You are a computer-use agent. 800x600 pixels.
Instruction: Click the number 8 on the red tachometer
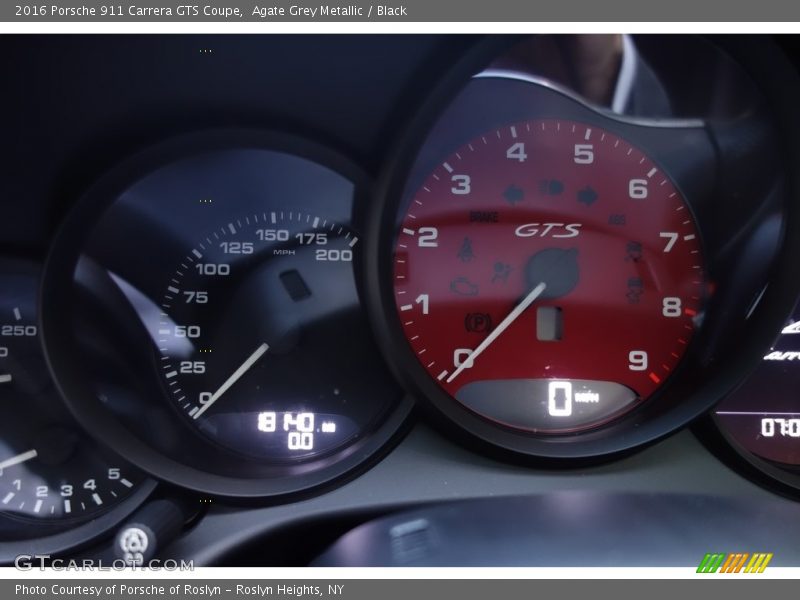(x=671, y=307)
